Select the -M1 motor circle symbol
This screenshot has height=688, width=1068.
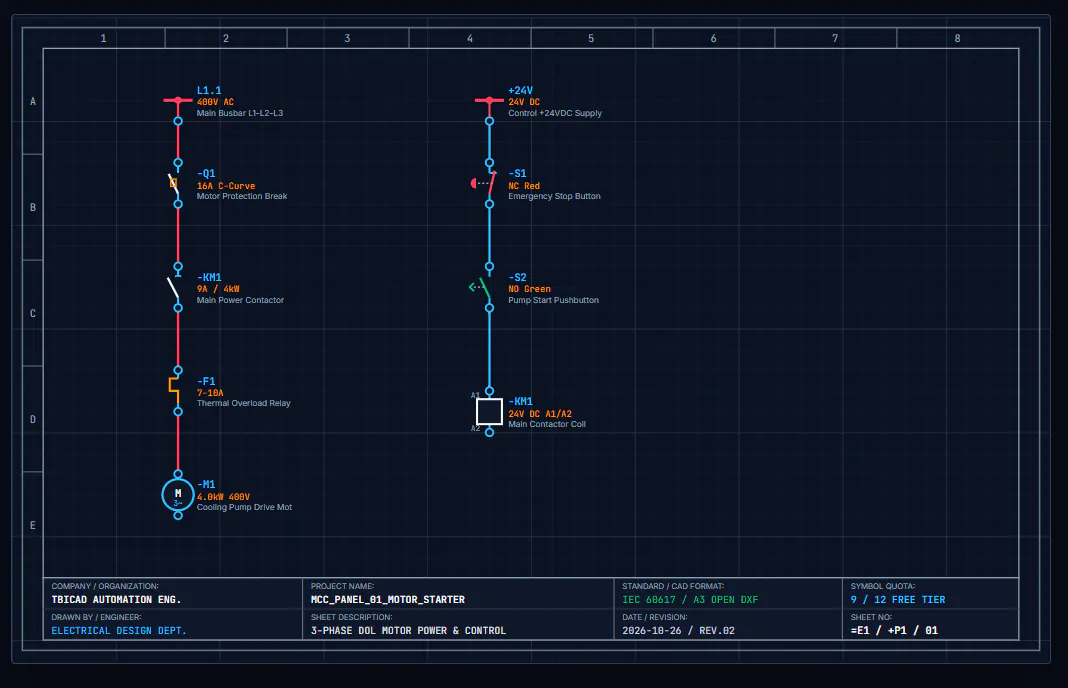[x=178, y=495]
